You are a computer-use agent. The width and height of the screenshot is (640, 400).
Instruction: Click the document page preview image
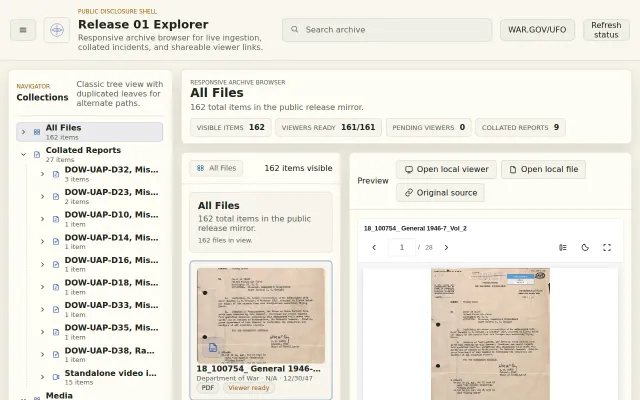click(490, 334)
